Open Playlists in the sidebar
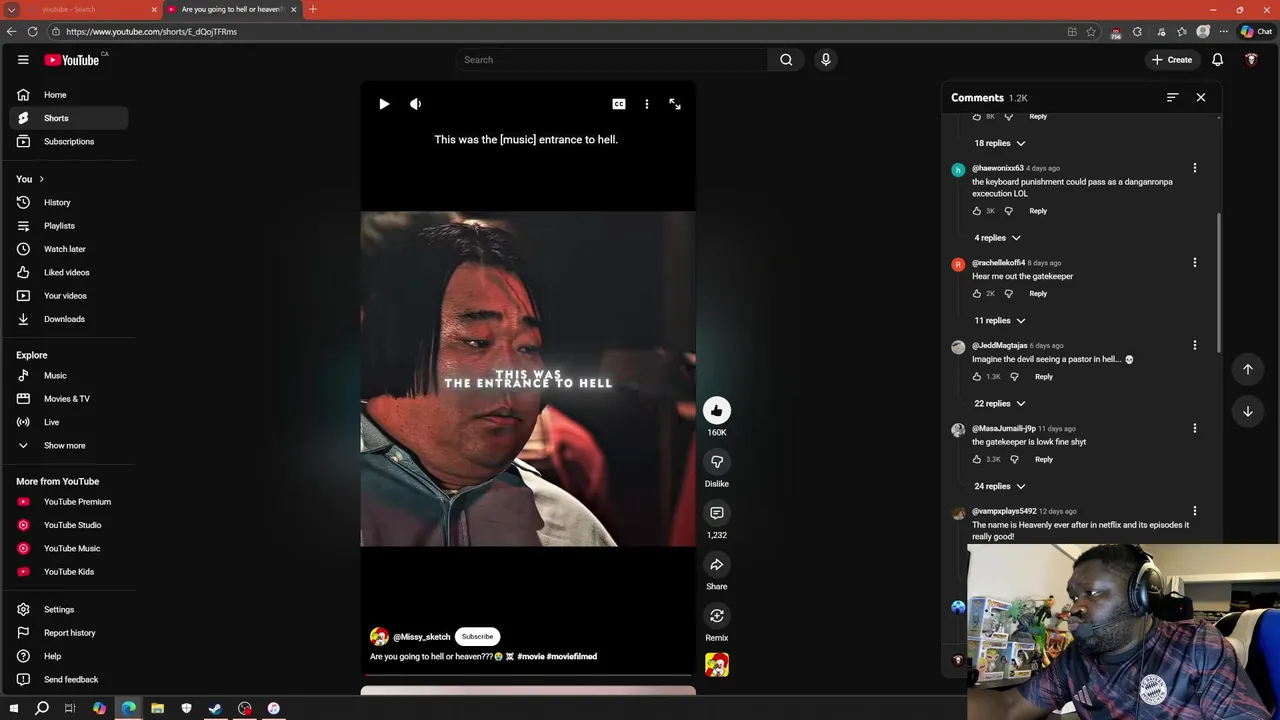This screenshot has width=1280, height=720. click(x=69, y=226)
